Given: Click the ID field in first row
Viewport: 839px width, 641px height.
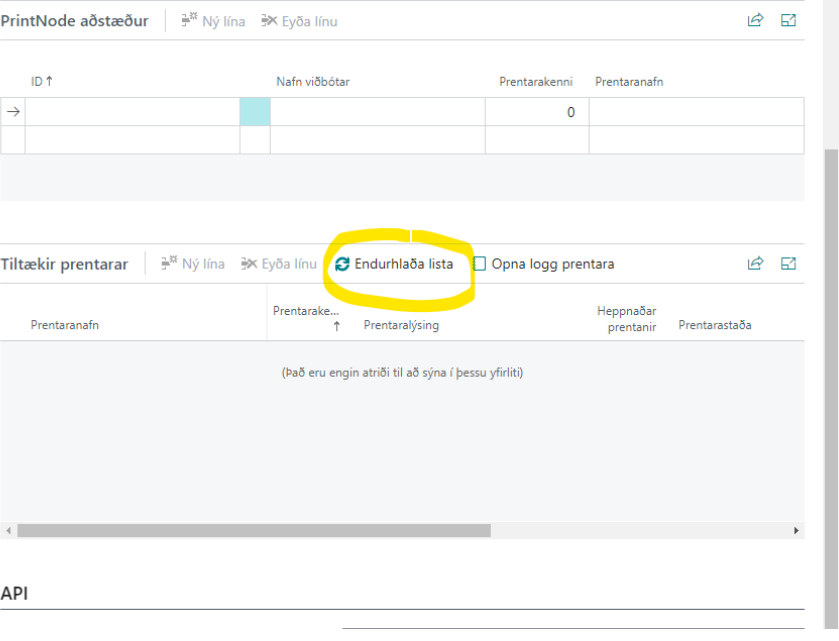Looking at the screenshot, I should 132,112.
